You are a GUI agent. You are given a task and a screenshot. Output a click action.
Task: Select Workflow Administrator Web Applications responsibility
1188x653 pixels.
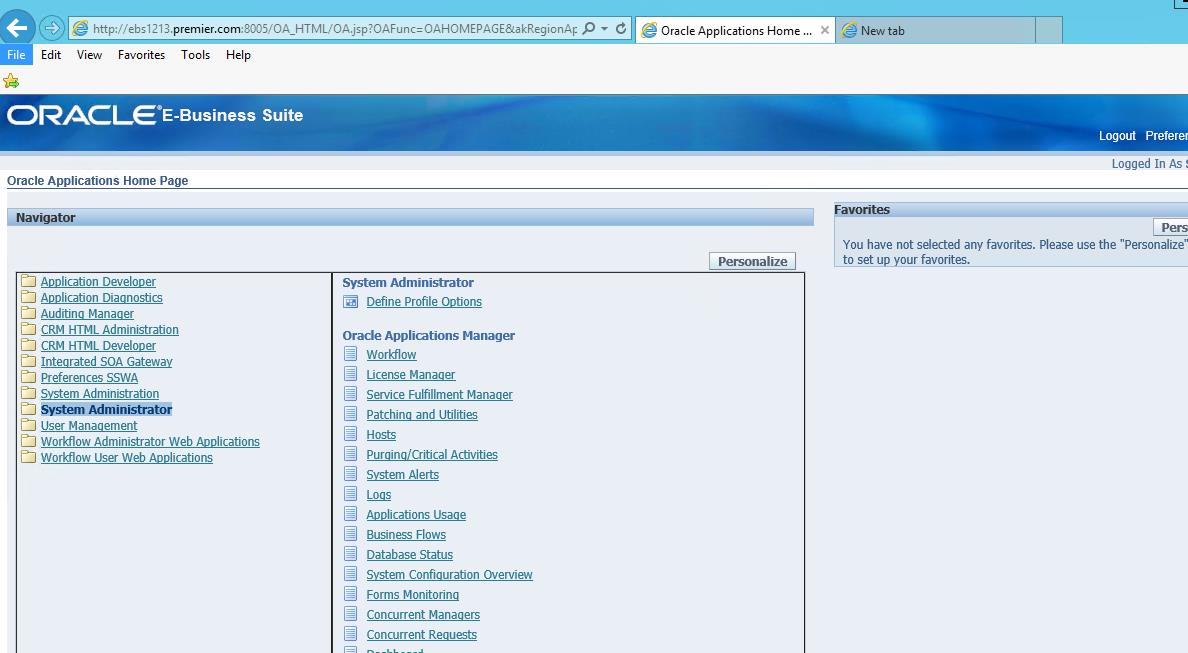point(150,442)
